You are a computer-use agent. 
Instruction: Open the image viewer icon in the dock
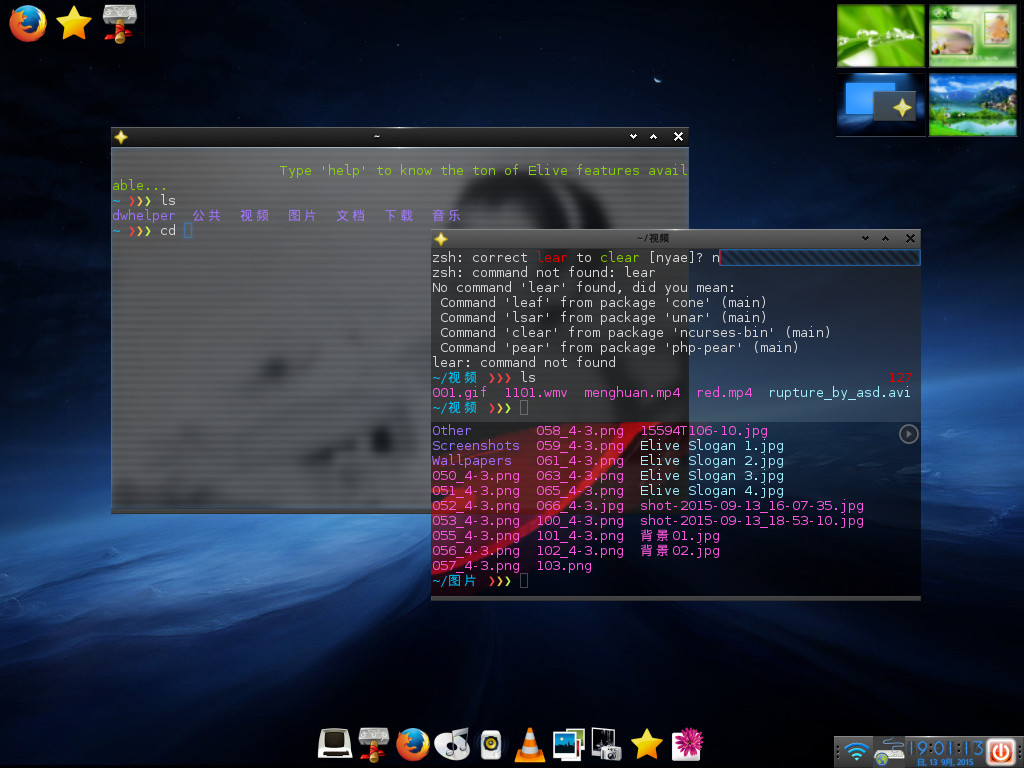point(568,744)
